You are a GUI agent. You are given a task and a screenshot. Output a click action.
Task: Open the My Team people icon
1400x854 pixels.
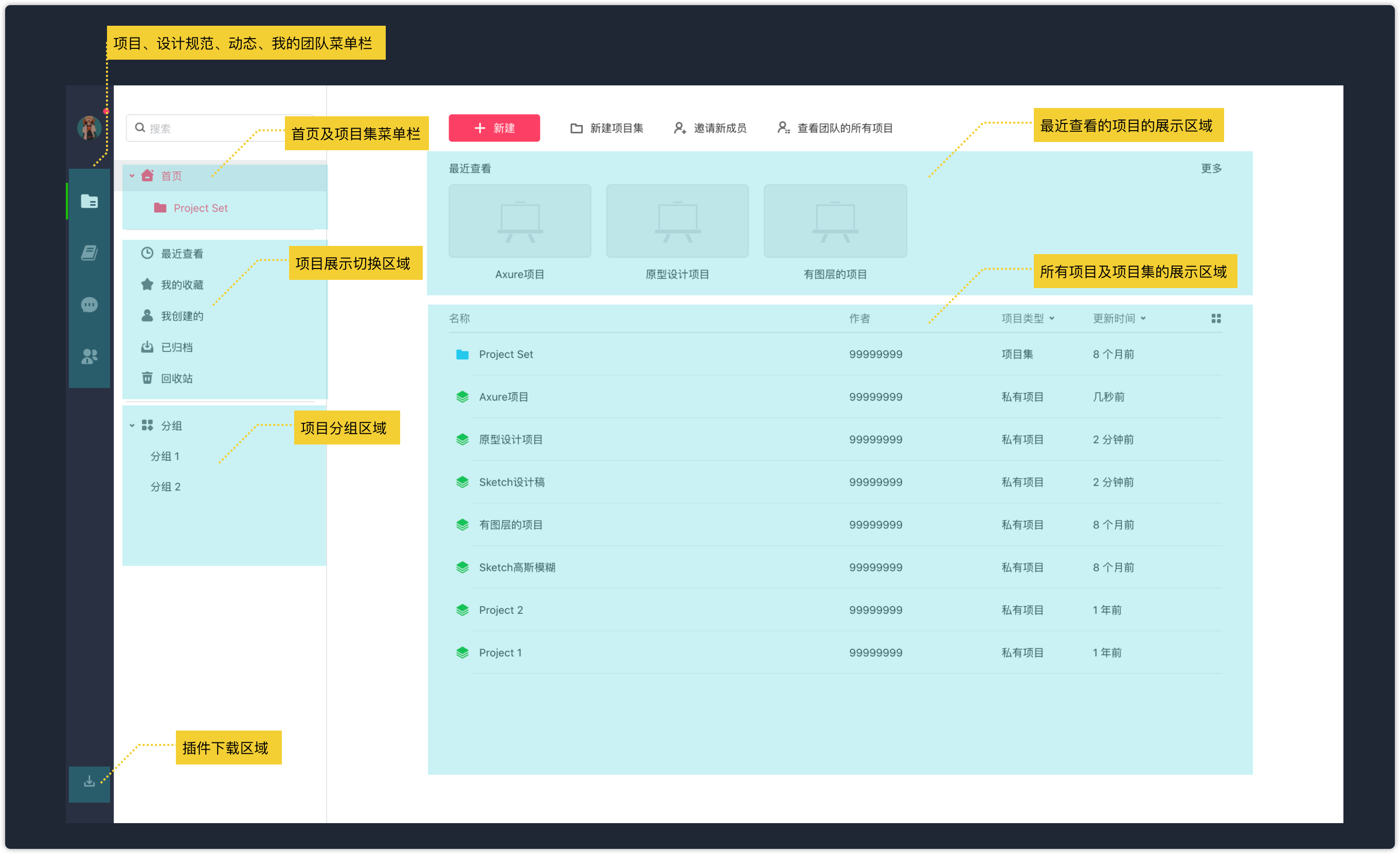[89, 356]
